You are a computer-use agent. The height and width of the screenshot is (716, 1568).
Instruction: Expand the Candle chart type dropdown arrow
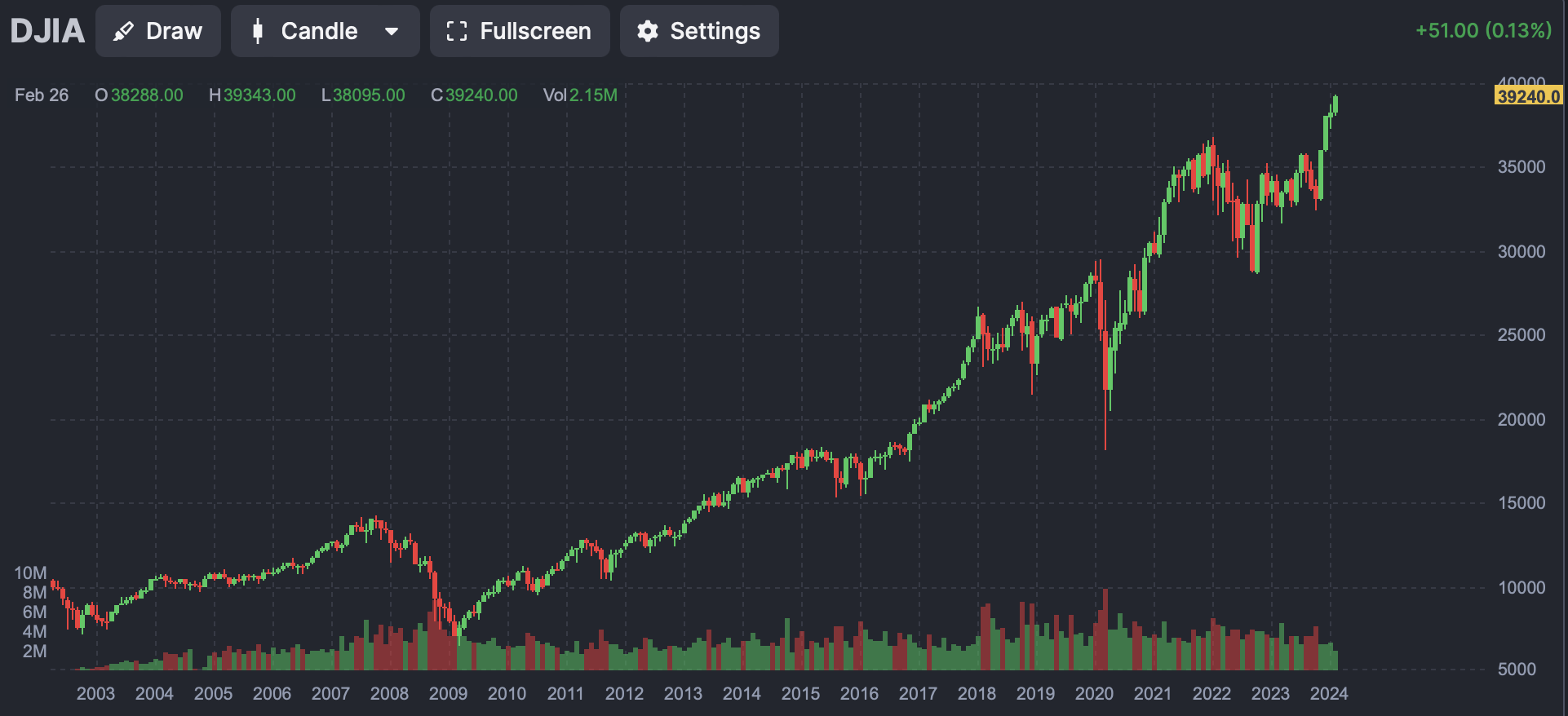coord(392,32)
